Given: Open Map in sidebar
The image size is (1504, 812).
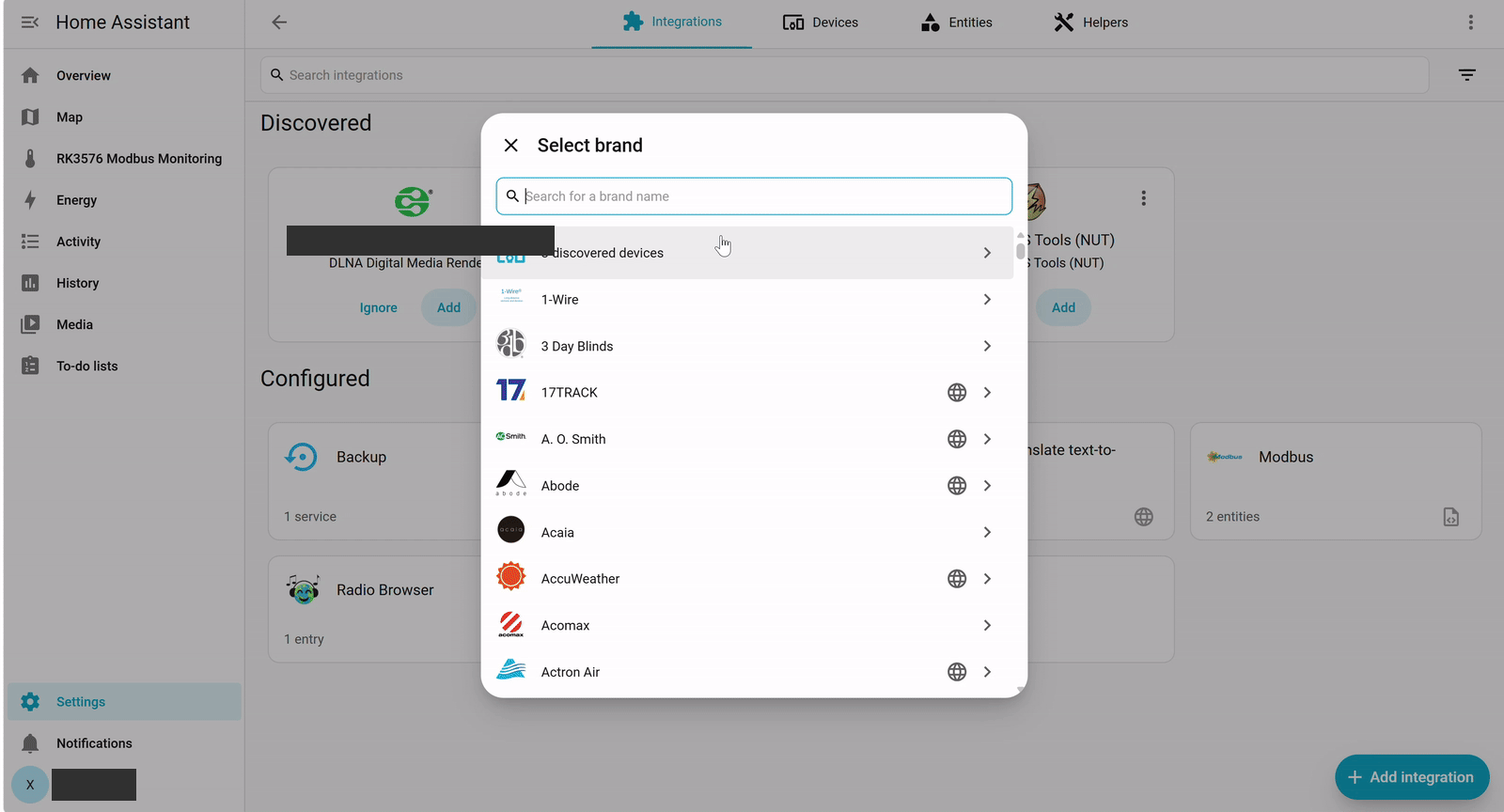Looking at the screenshot, I should tap(124, 117).
